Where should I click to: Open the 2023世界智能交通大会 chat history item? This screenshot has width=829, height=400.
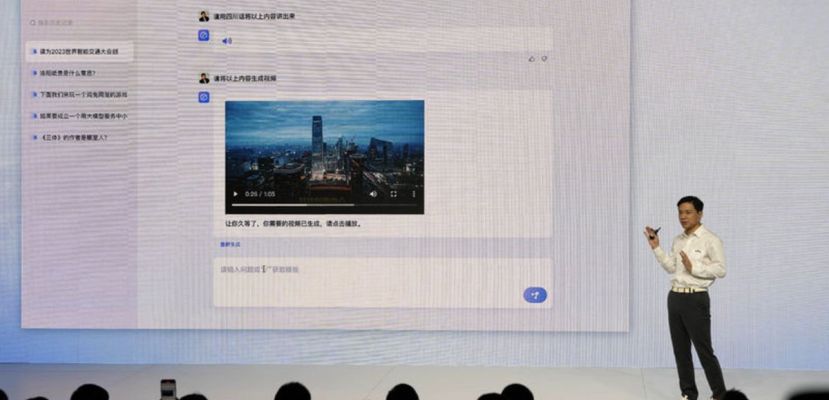[80, 51]
